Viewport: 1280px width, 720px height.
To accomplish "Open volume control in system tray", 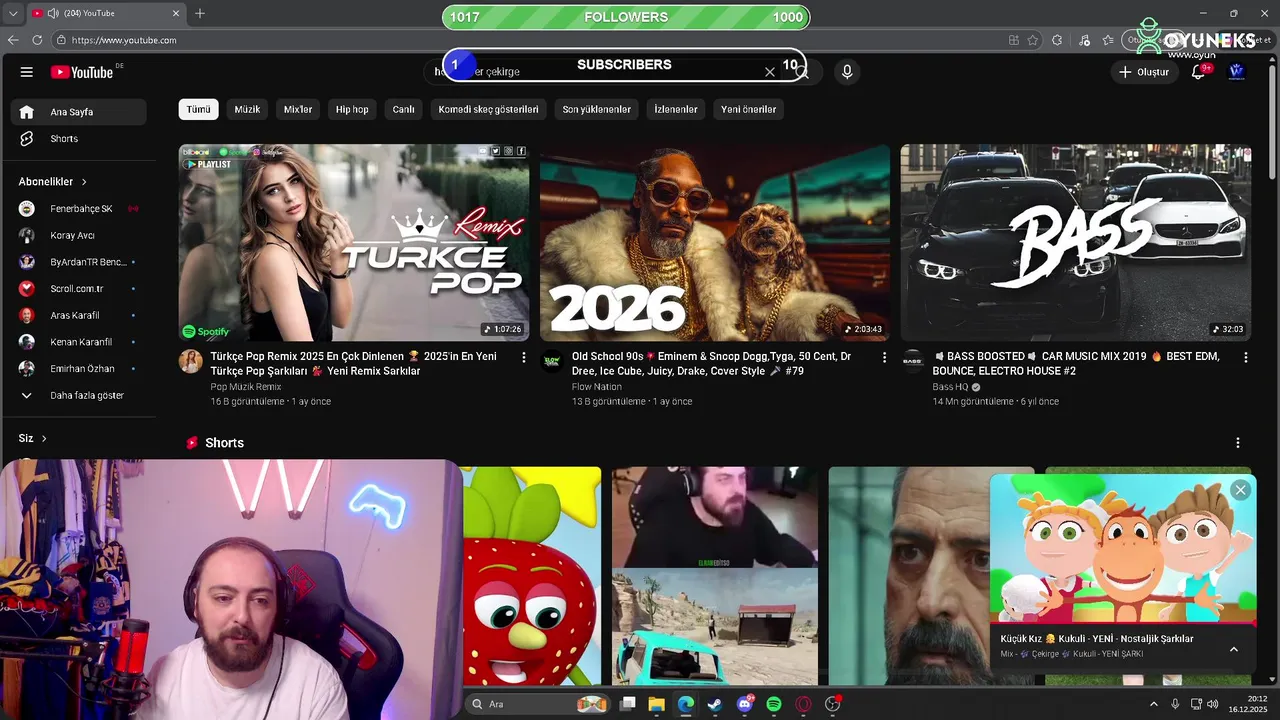I will [1212, 704].
